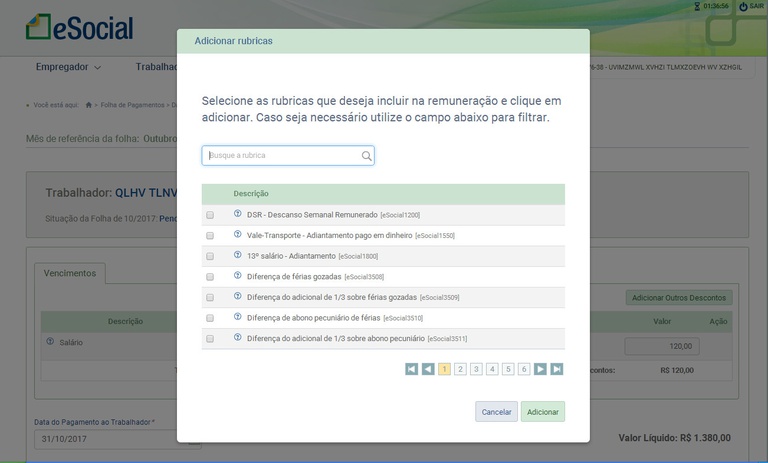The image size is (768, 463).
Task: Open info icon beside Salário row
Action: click(50, 341)
